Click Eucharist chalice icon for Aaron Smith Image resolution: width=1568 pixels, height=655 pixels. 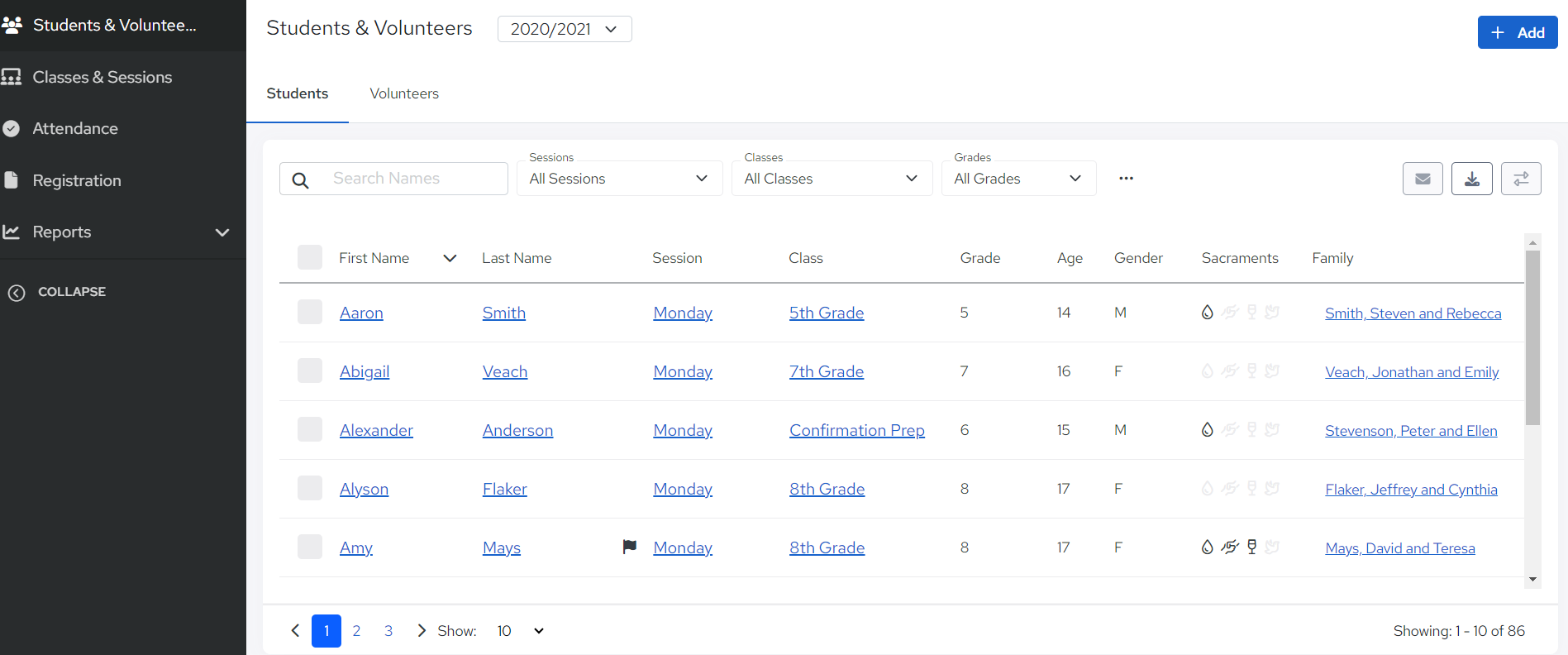coord(1251,312)
